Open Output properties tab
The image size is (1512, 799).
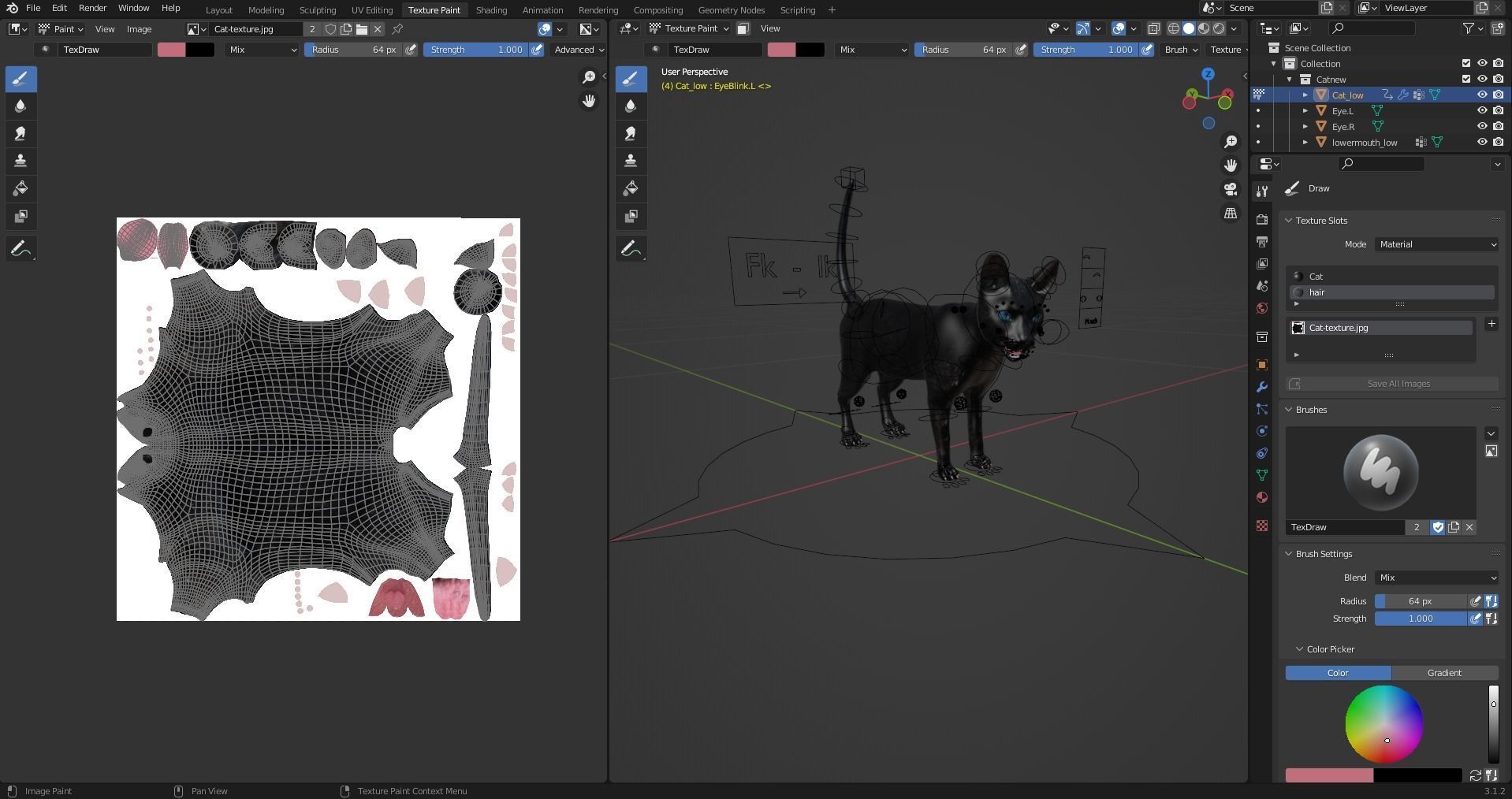[1262, 242]
